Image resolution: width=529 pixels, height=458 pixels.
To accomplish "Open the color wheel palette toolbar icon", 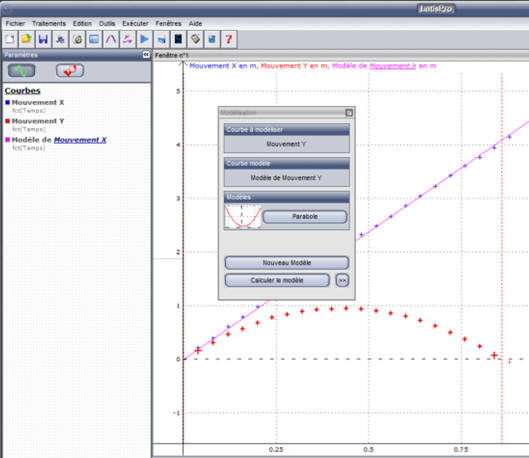I will pyautogui.click(x=77, y=39).
